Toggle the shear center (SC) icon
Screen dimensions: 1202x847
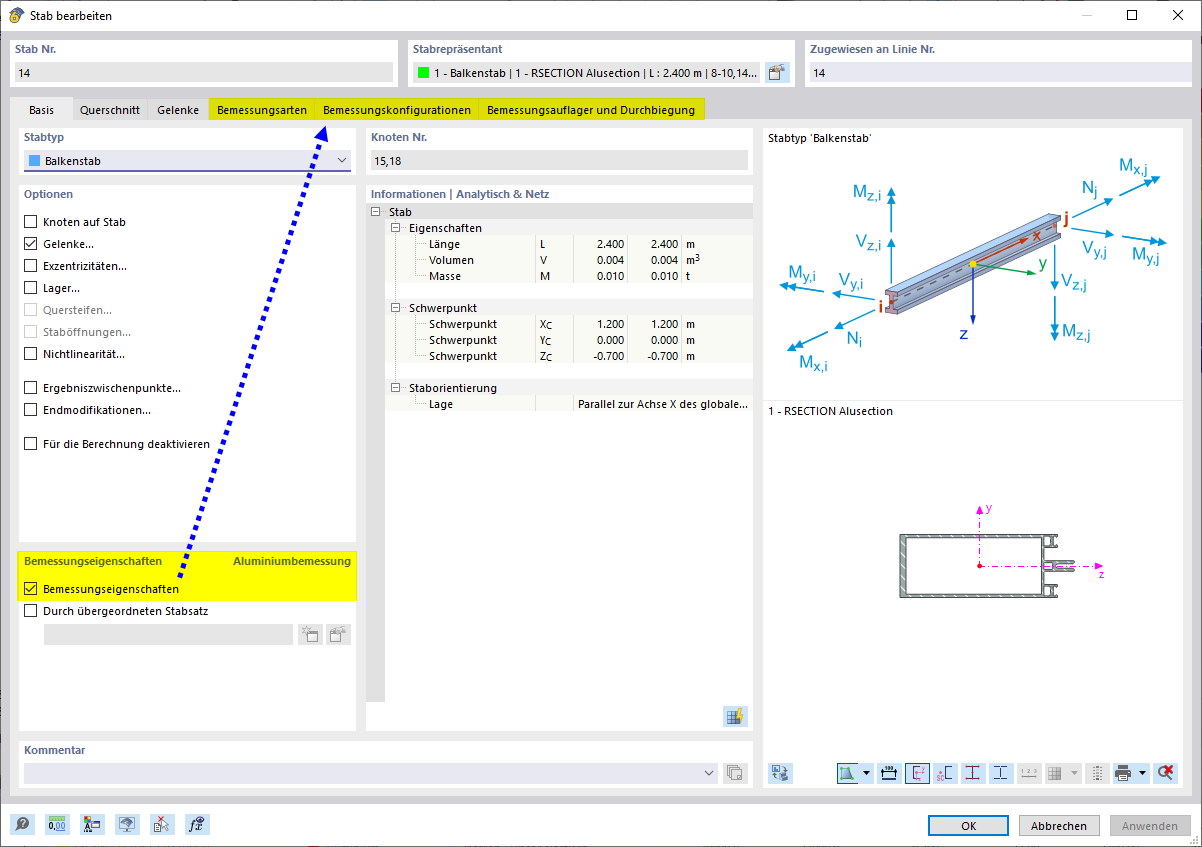pos(945,773)
